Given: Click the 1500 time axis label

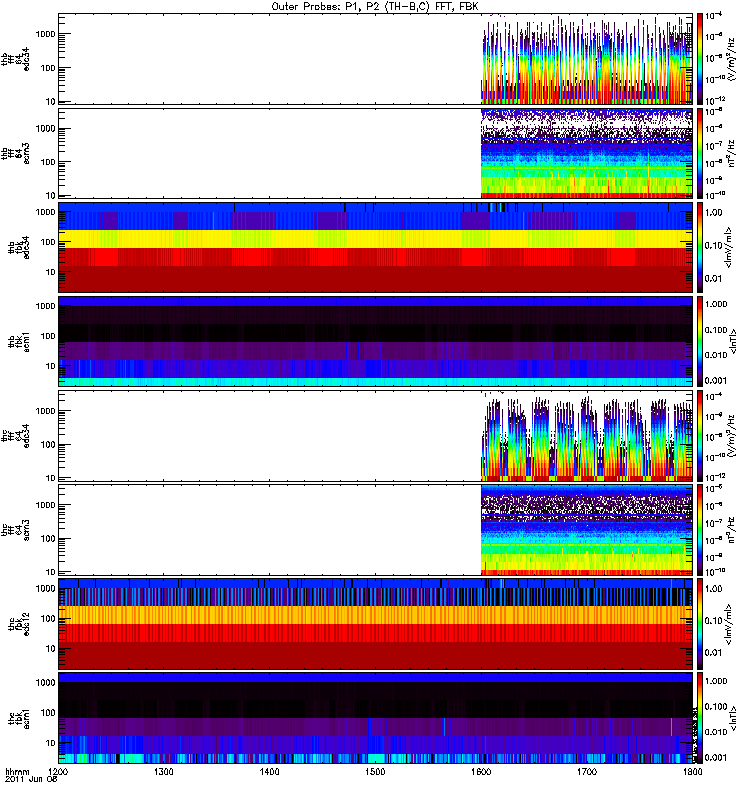Looking at the screenshot, I should click(x=375, y=771).
